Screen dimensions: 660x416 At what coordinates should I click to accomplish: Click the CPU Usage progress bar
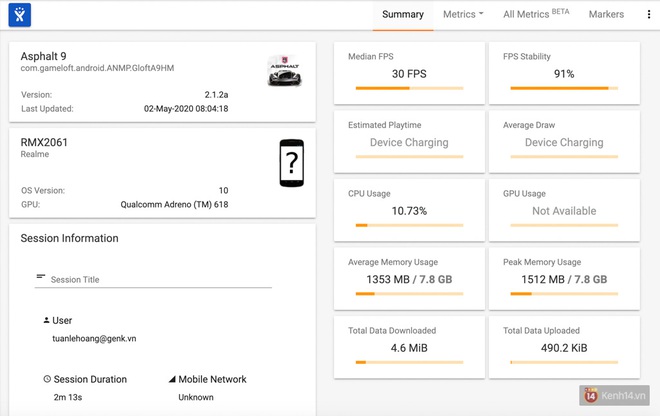(x=409, y=225)
